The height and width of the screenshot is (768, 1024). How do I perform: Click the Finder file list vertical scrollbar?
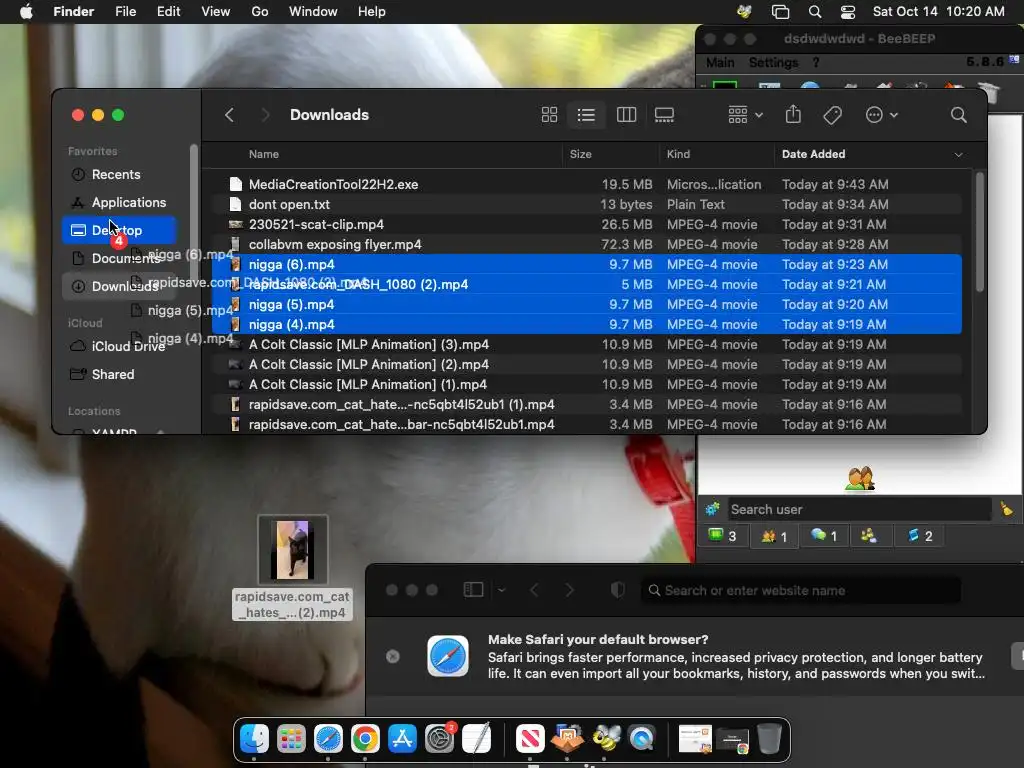pos(979,231)
